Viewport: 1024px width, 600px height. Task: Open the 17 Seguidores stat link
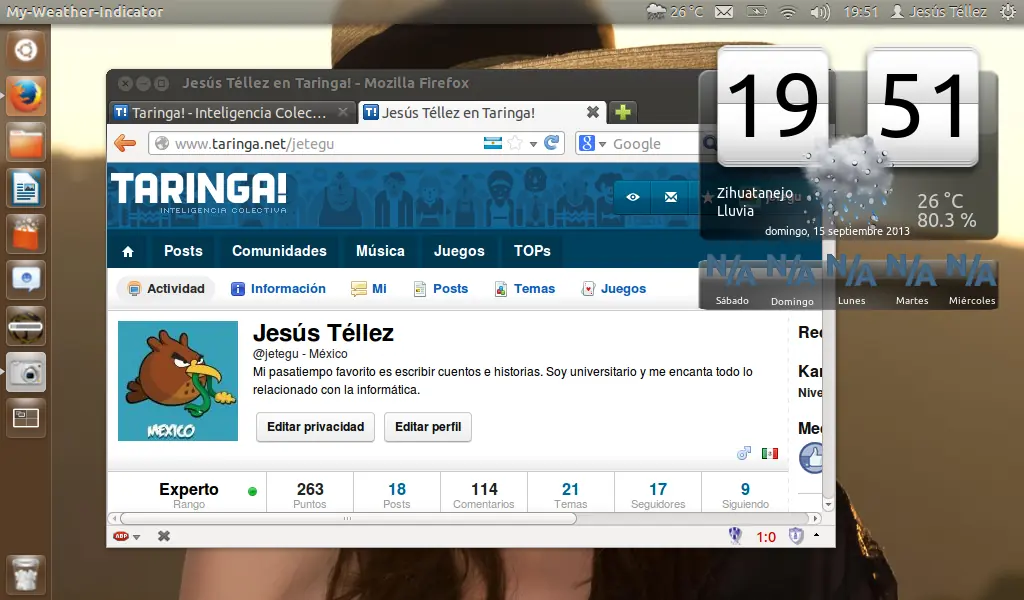tap(658, 496)
